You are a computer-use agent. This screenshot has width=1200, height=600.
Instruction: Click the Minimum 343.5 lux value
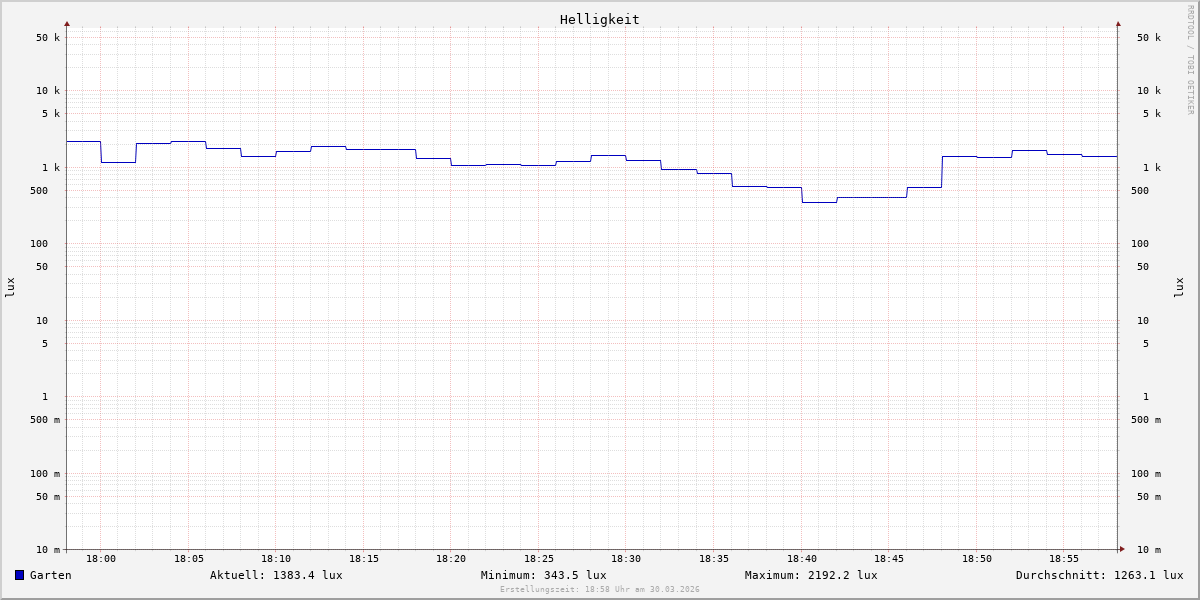[543, 575]
